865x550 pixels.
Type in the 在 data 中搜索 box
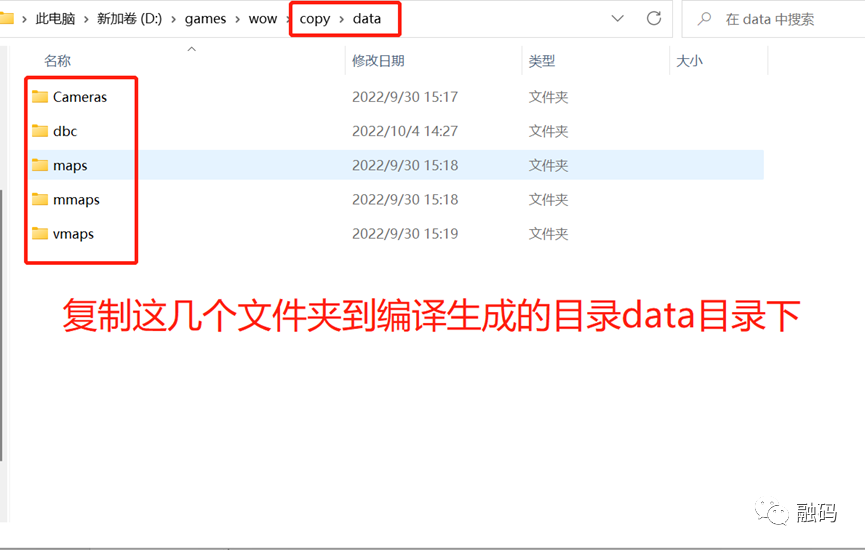pos(780,19)
